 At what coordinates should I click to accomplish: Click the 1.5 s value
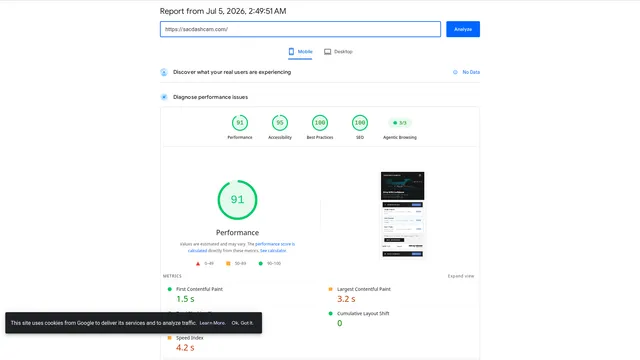(x=185, y=299)
